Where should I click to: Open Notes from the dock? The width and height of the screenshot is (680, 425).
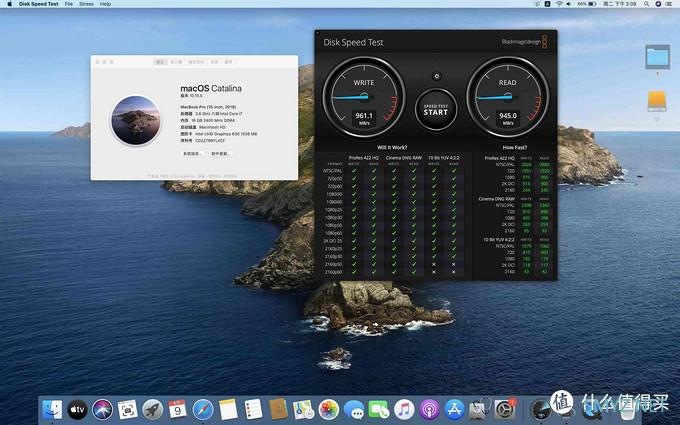pos(228,409)
